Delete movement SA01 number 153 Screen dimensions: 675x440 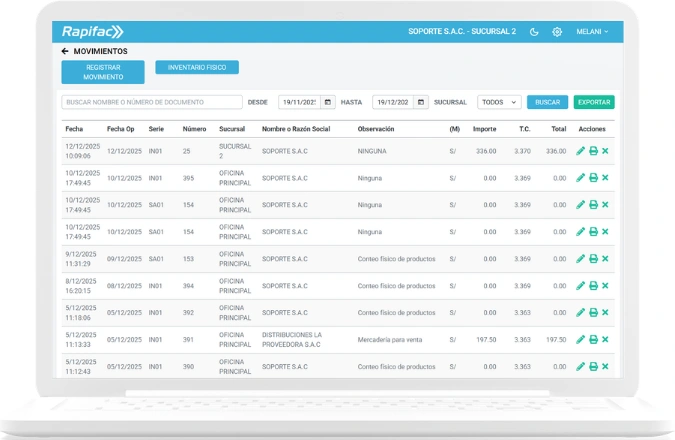[x=605, y=259]
